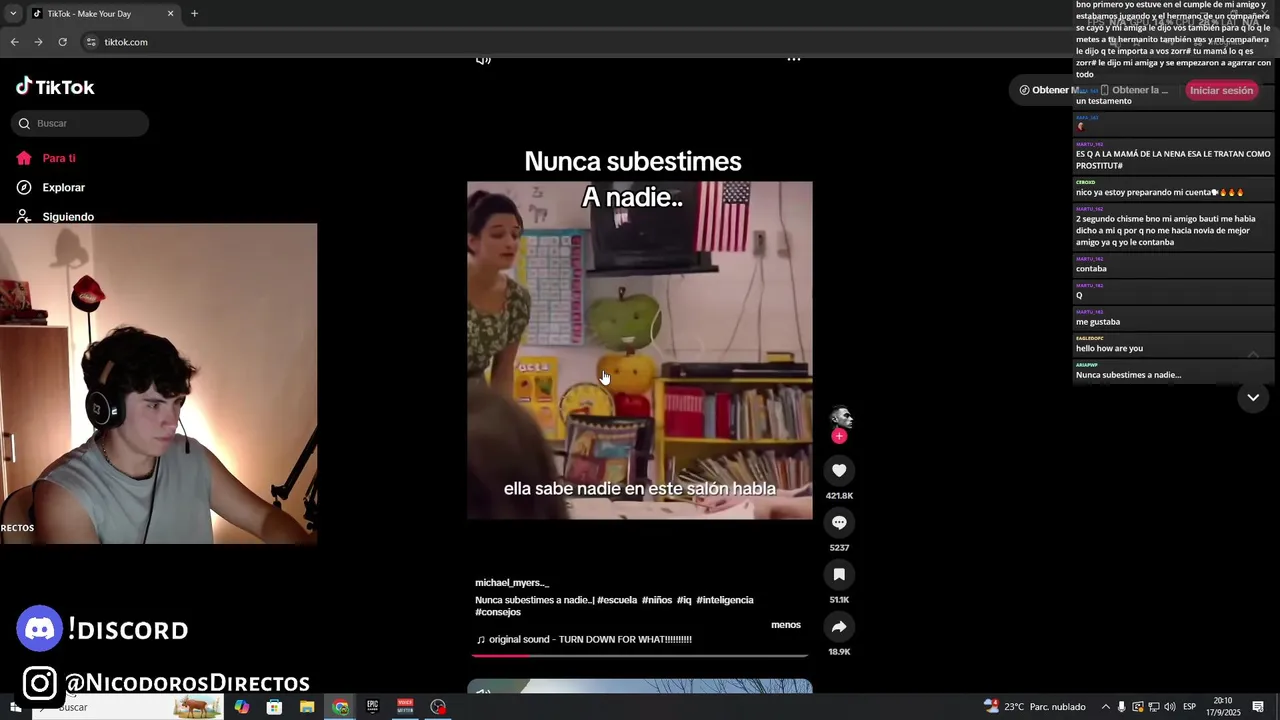
Task: Open the weather widget showing 23°C
Action: click(x=1035, y=707)
